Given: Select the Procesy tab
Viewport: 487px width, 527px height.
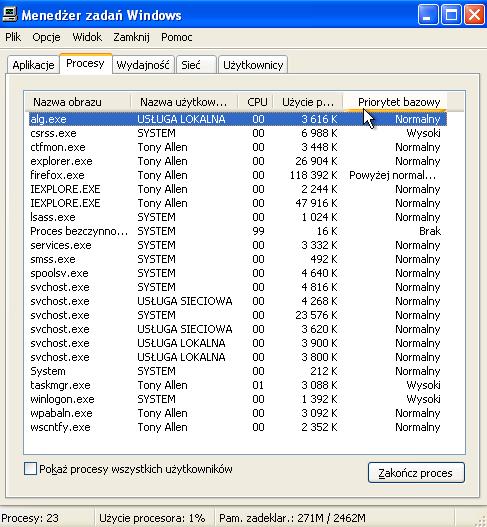Looking at the screenshot, I should [x=85, y=63].
